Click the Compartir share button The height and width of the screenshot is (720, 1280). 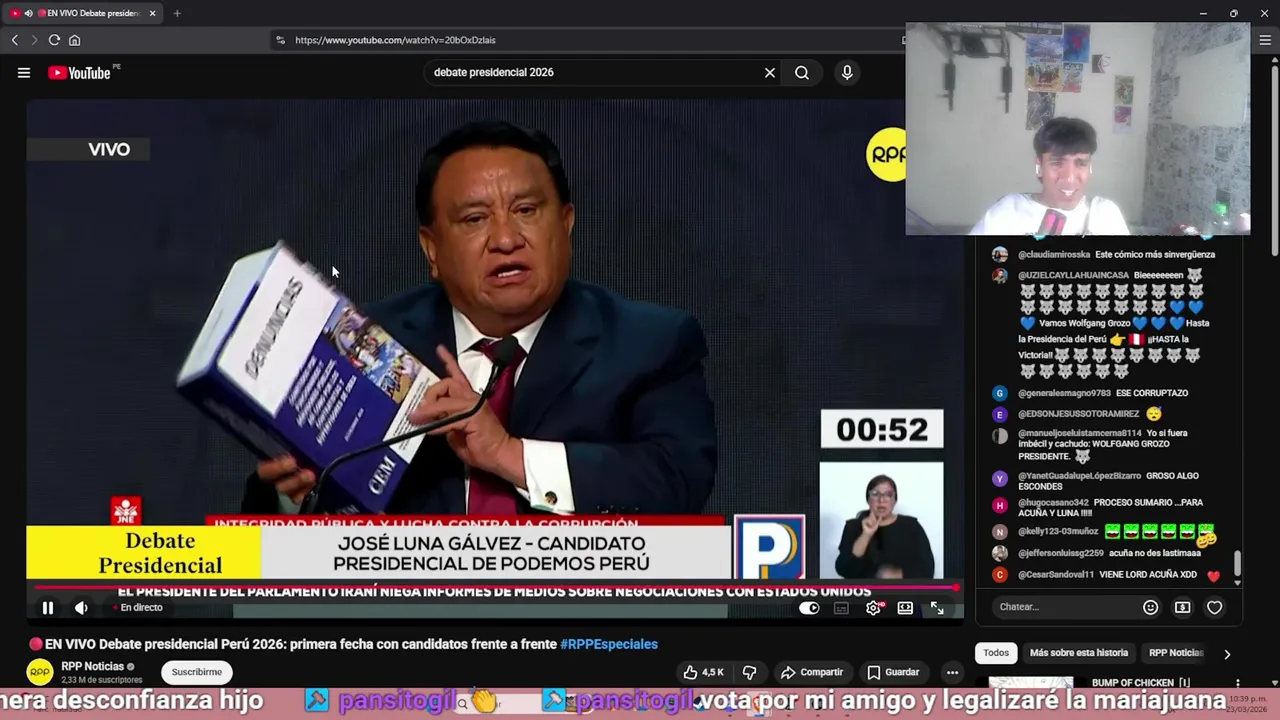(812, 672)
